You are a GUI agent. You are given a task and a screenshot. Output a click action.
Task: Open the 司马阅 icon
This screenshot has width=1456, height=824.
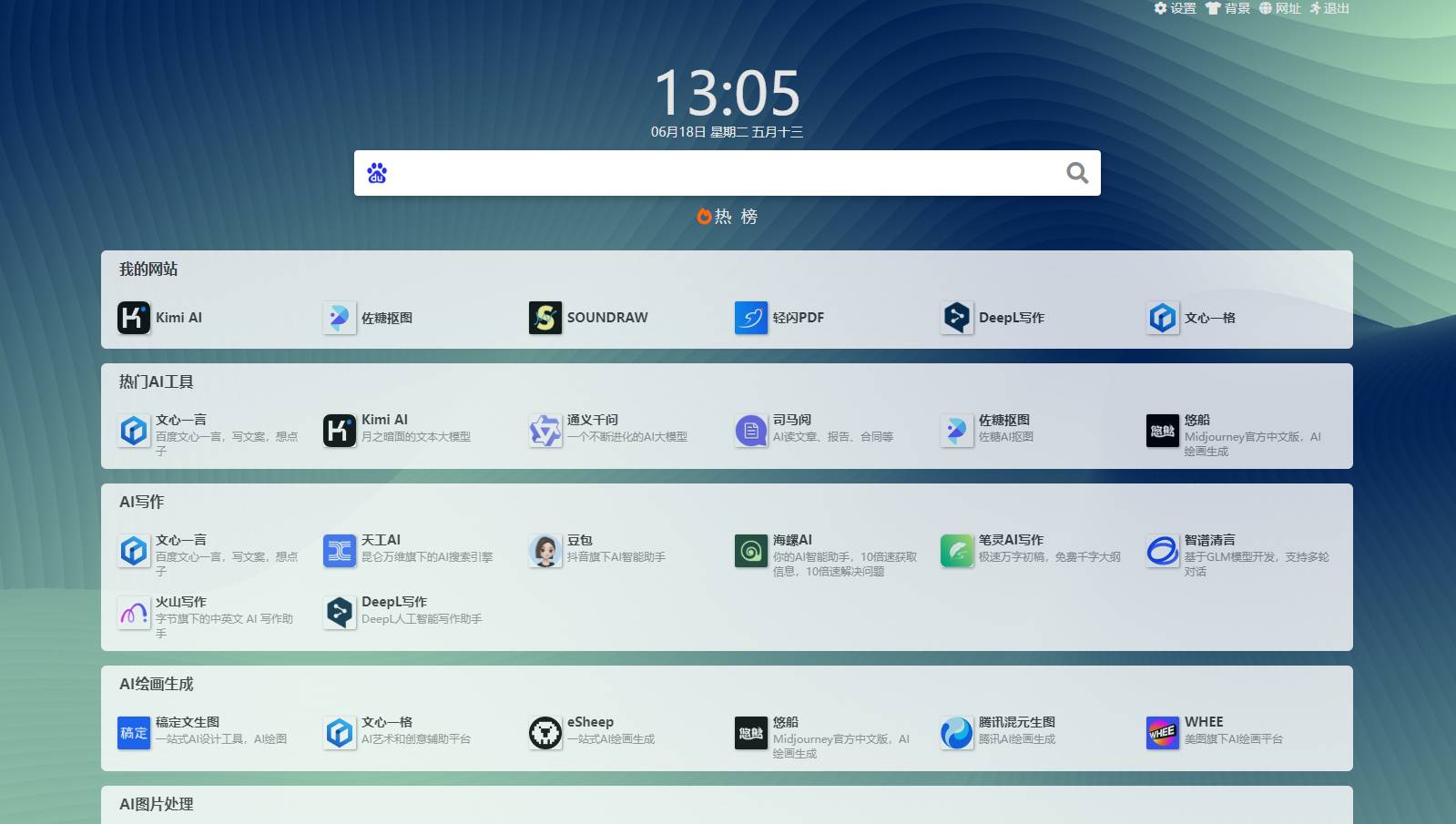click(x=751, y=431)
